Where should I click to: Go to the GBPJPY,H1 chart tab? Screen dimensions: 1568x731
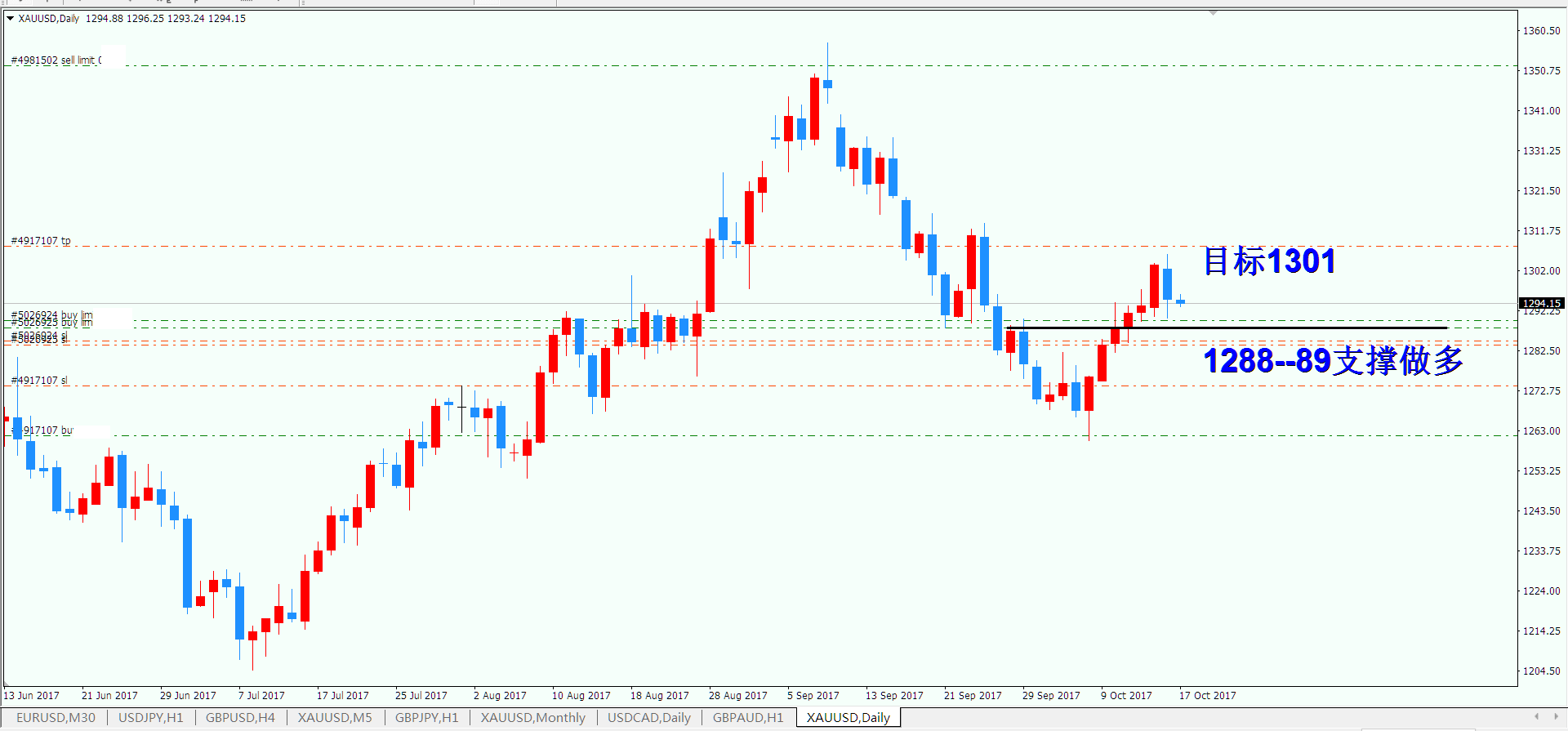tap(426, 717)
